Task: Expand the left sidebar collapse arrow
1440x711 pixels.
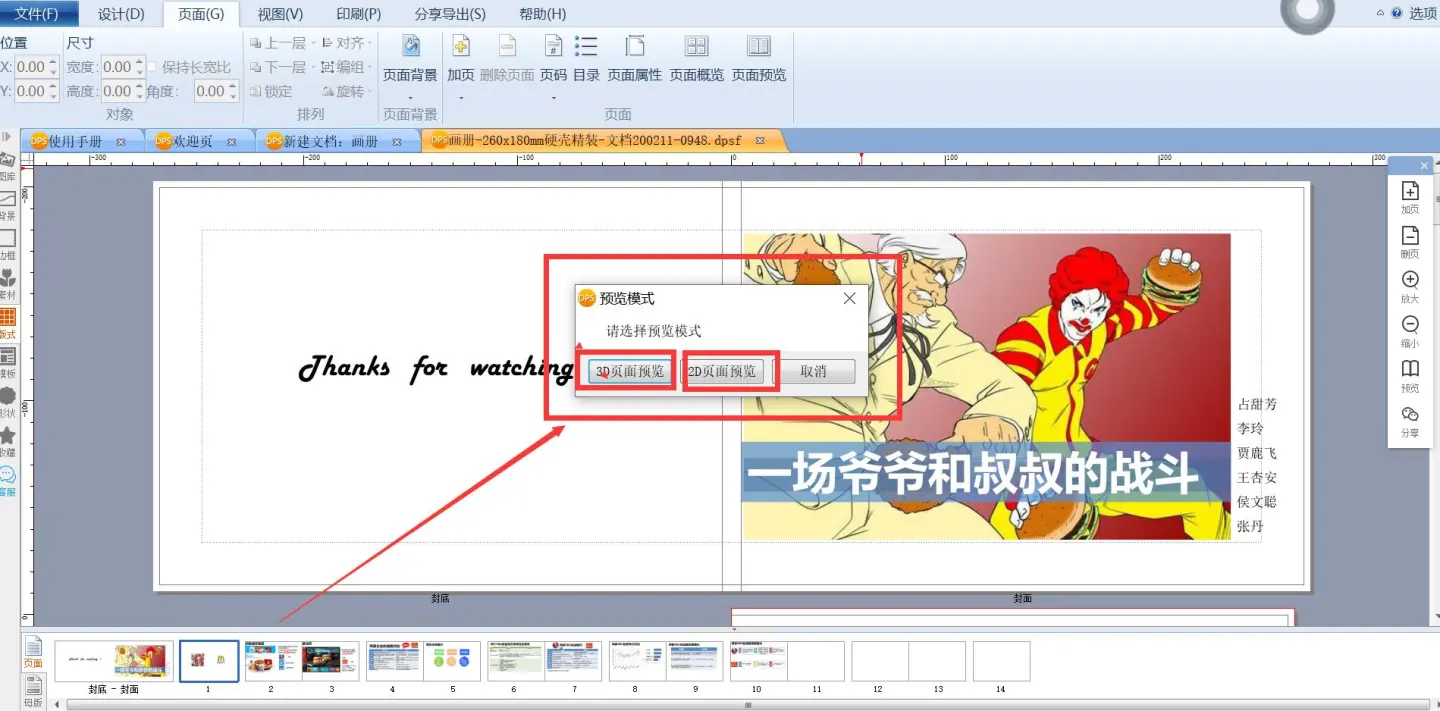Action: point(7,136)
